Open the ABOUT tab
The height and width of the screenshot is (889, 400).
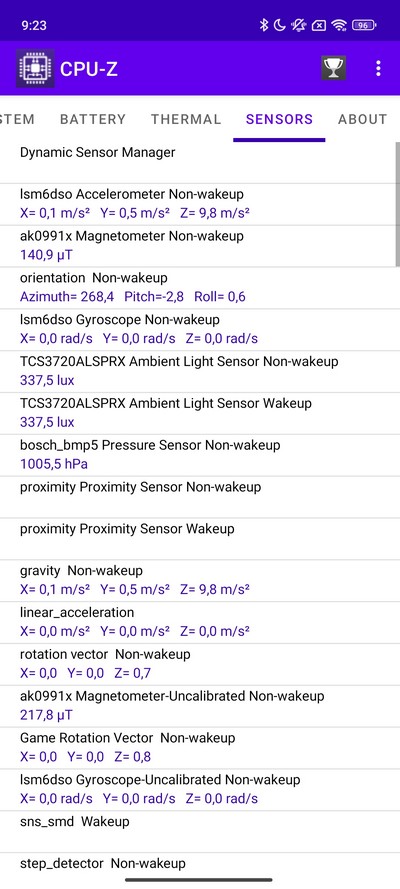point(363,119)
